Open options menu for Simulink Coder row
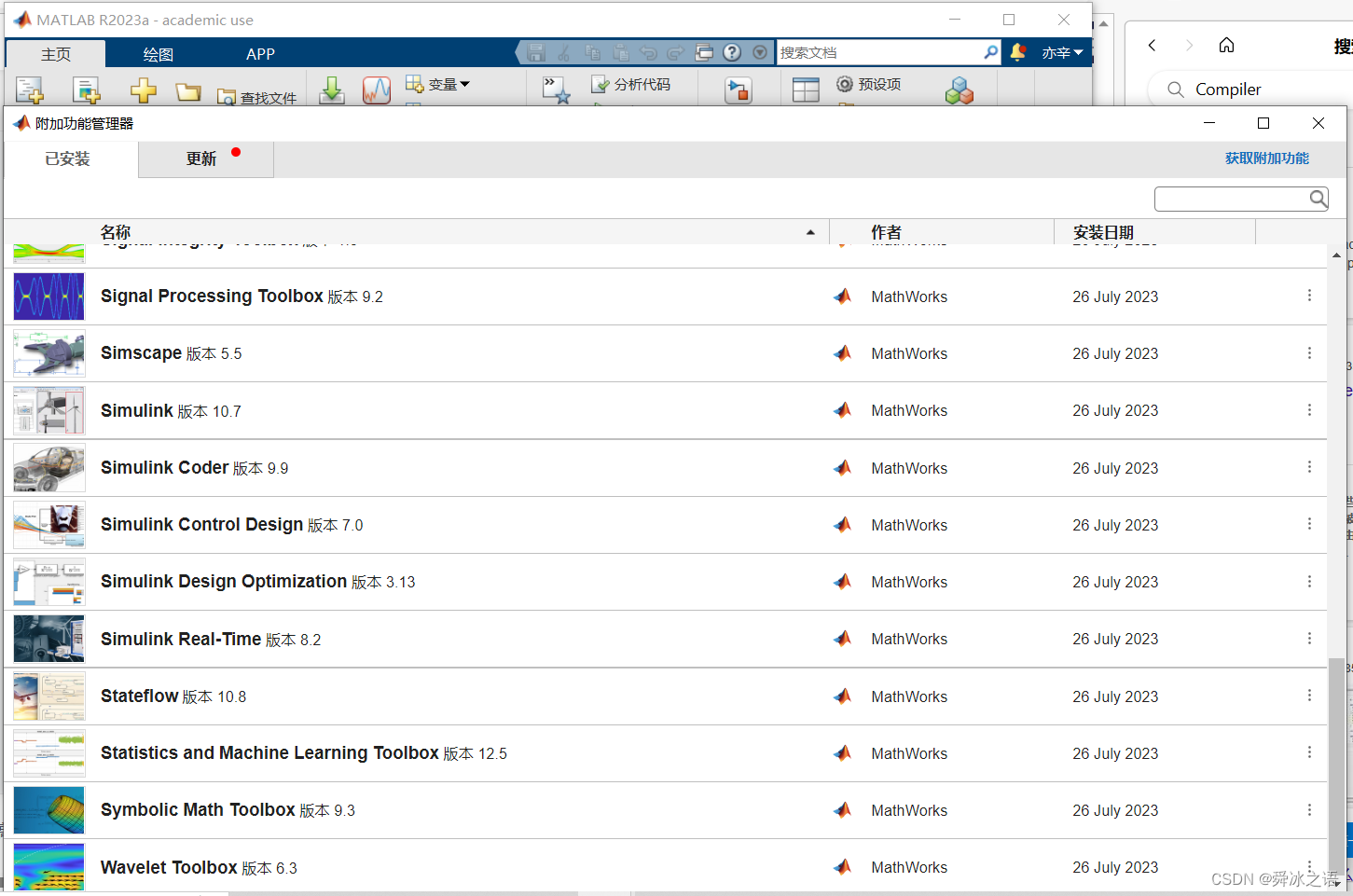 tap(1309, 467)
